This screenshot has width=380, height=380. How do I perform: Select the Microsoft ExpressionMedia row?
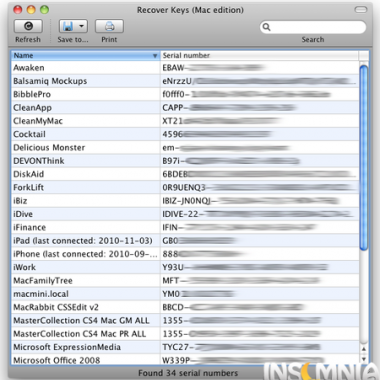tap(185, 347)
